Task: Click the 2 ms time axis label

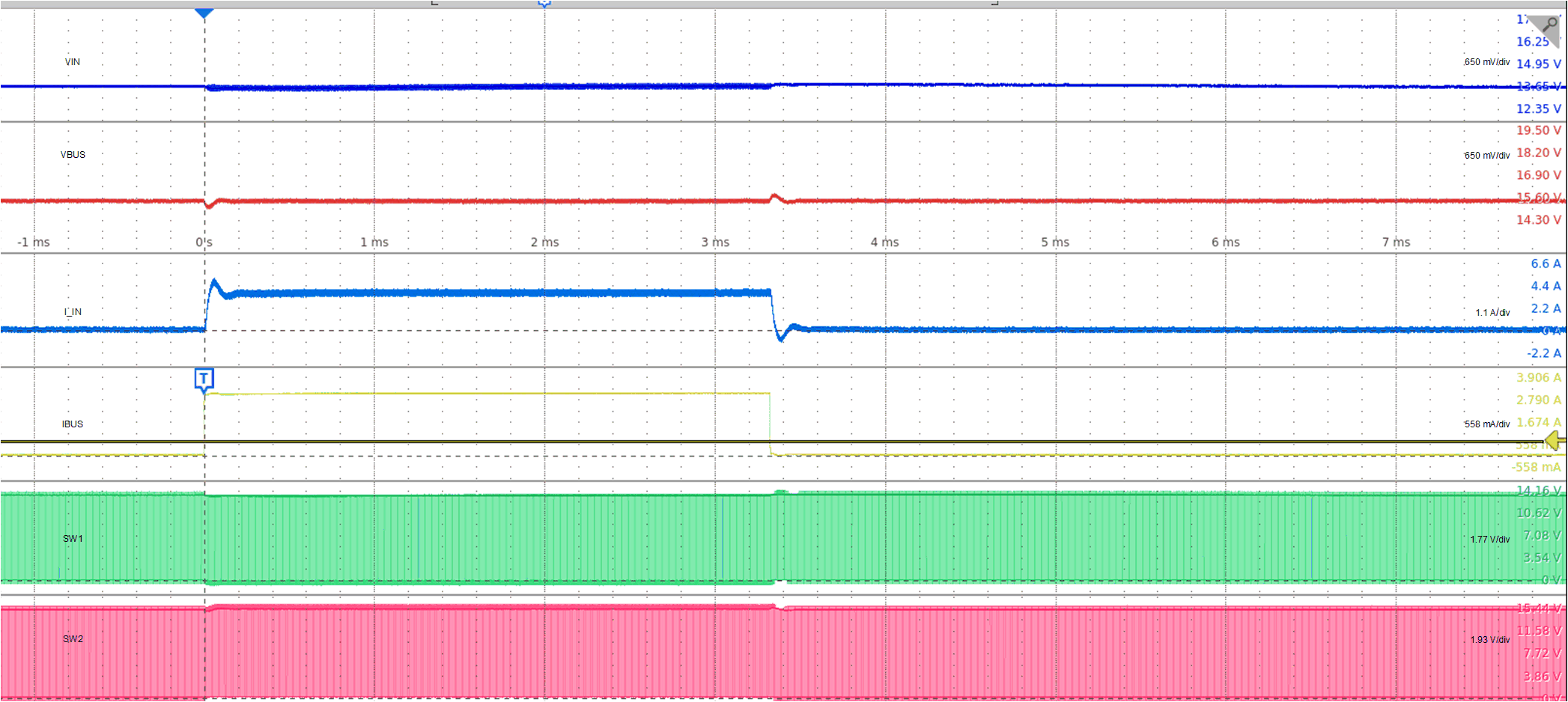Action: (545, 242)
